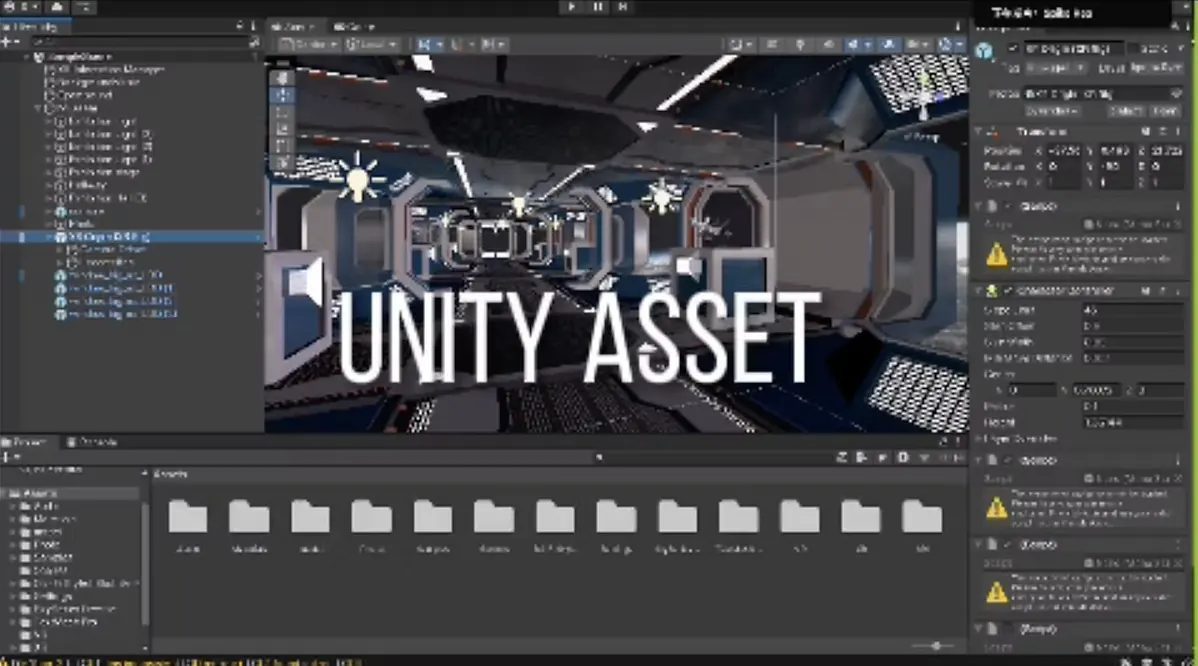Image resolution: width=1198 pixels, height=666 pixels.
Task: Click the GameObject cube icon in Inspector header
Action: point(984,50)
